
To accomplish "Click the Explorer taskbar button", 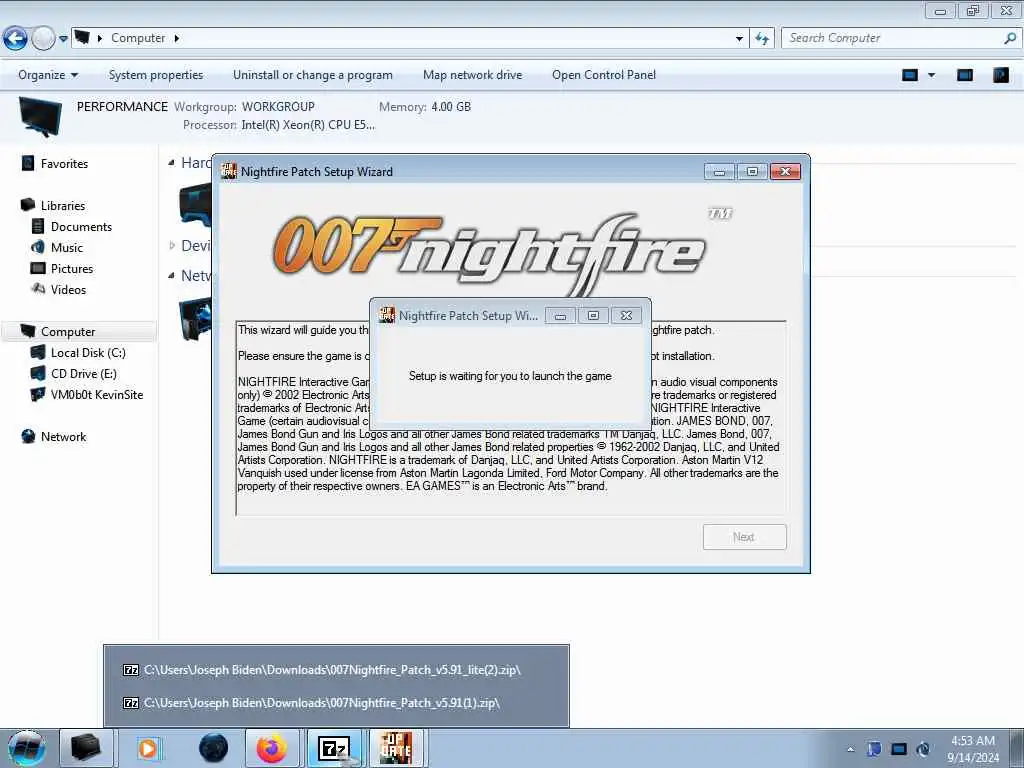I will [86, 748].
